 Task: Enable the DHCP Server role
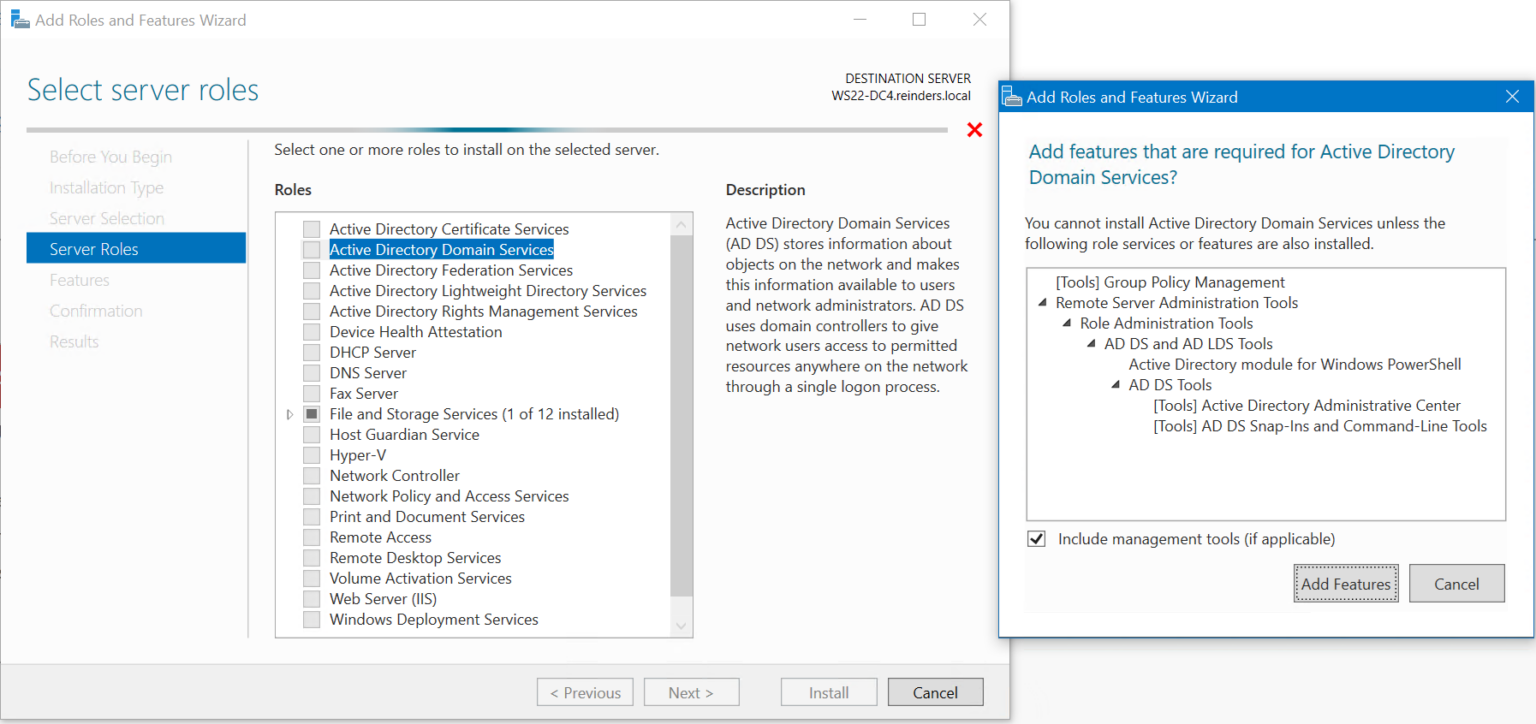click(x=311, y=352)
